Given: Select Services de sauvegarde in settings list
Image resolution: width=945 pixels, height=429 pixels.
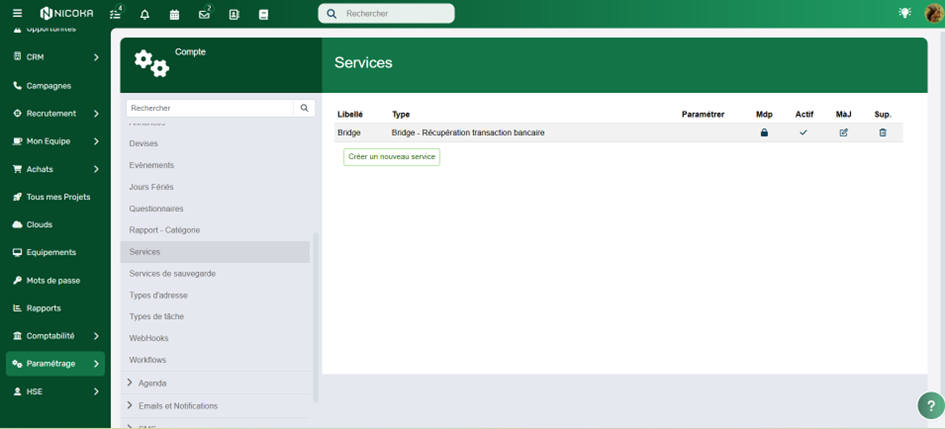Looking at the screenshot, I should pos(172,273).
